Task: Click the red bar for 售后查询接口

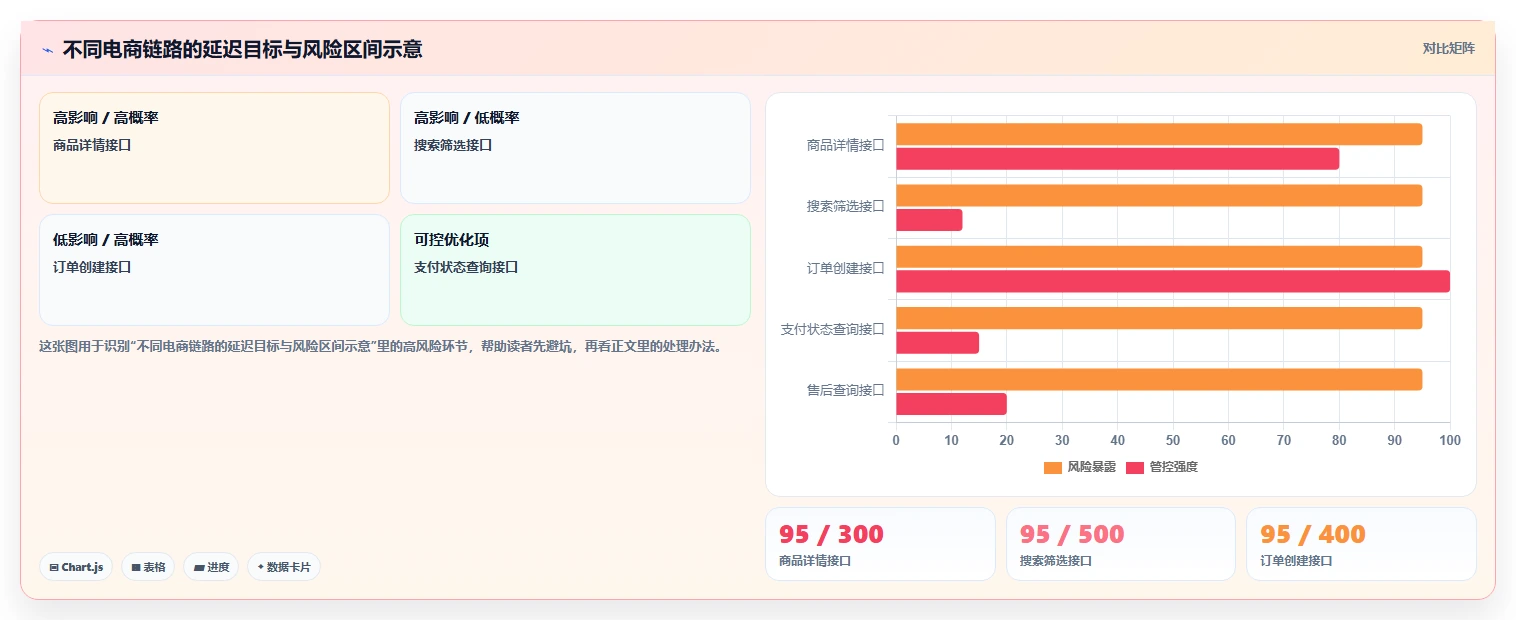Action: (951, 404)
